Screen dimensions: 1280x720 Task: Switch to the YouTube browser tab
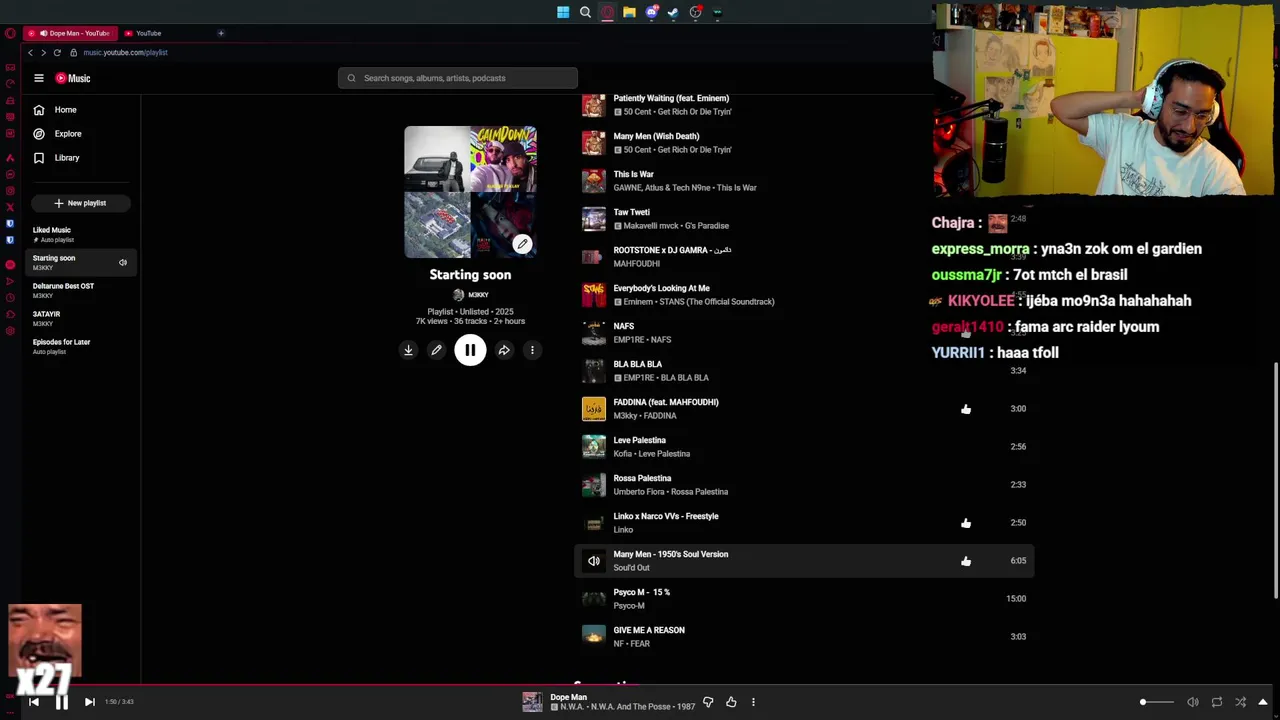[x=150, y=33]
